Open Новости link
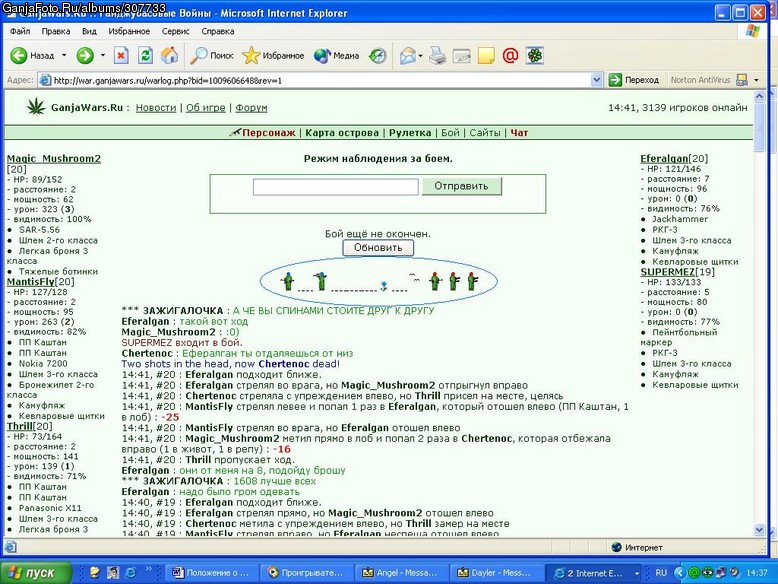The width and height of the screenshot is (778, 584). pyautogui.click(x=156, y=108)
